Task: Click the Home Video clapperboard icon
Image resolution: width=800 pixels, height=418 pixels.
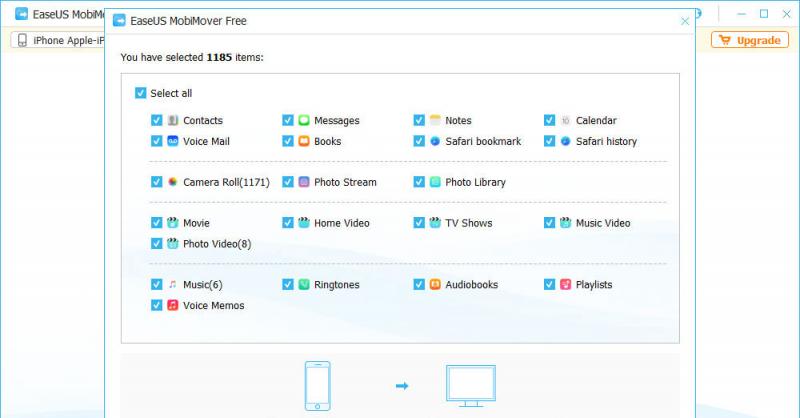Action: [304, 223]
